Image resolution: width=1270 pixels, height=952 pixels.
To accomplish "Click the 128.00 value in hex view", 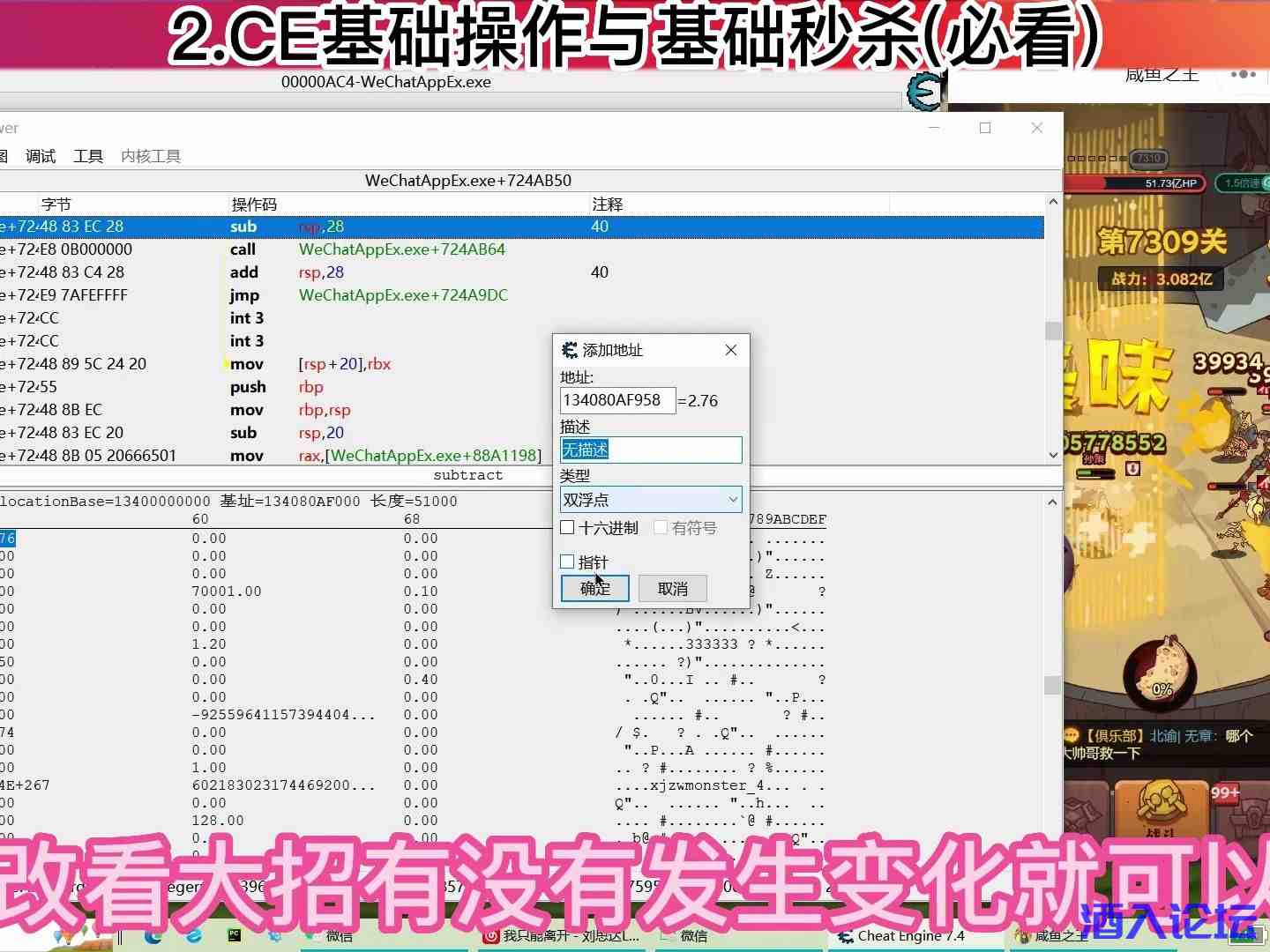I will [218, 821].
